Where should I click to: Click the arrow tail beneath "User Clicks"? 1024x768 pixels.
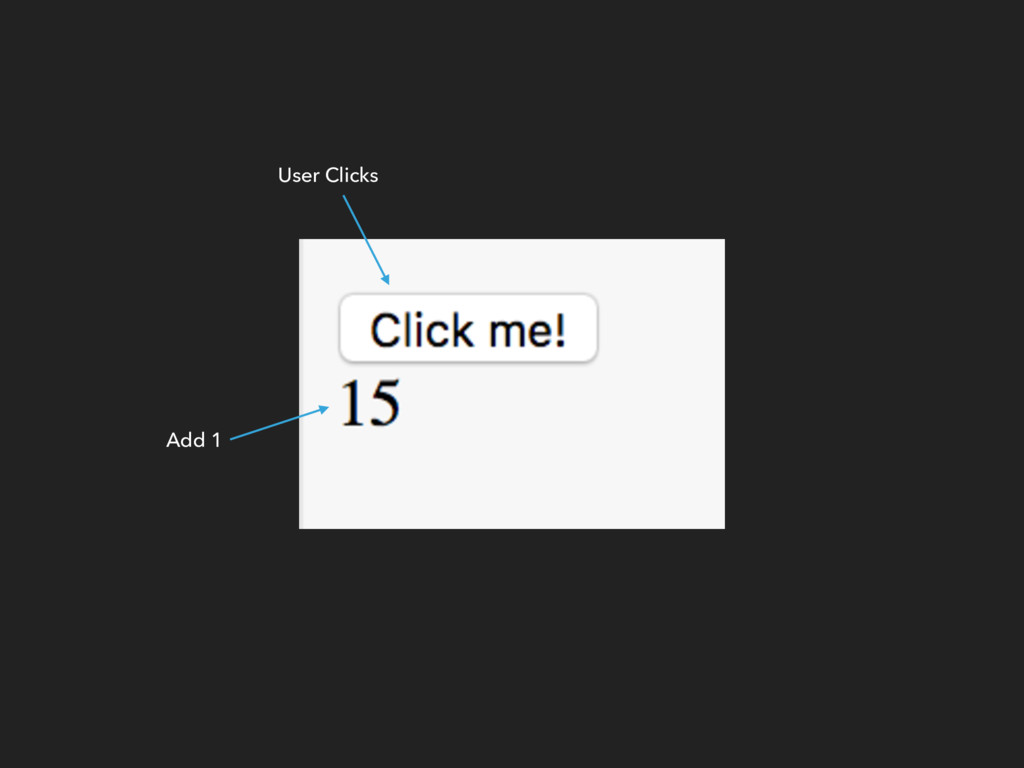click(x=345, y=199)
